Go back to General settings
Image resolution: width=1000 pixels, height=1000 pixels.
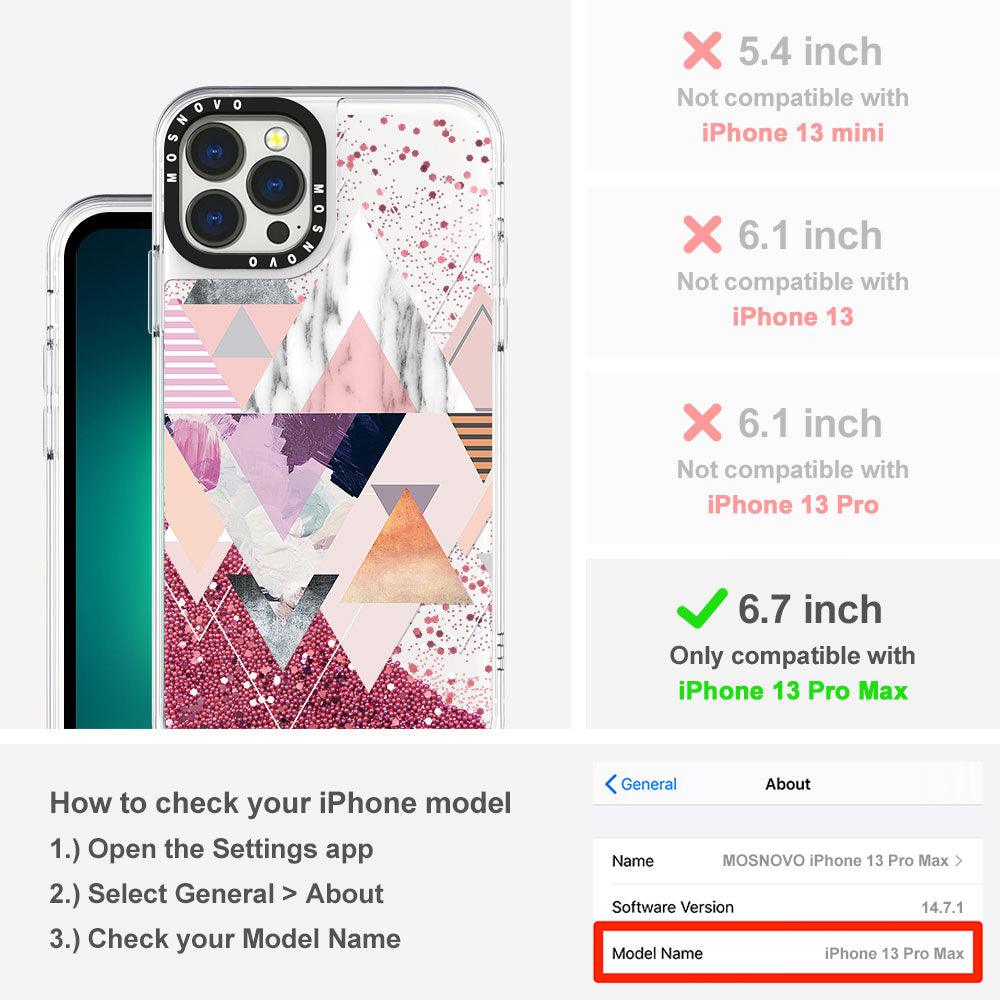(640, 784)
